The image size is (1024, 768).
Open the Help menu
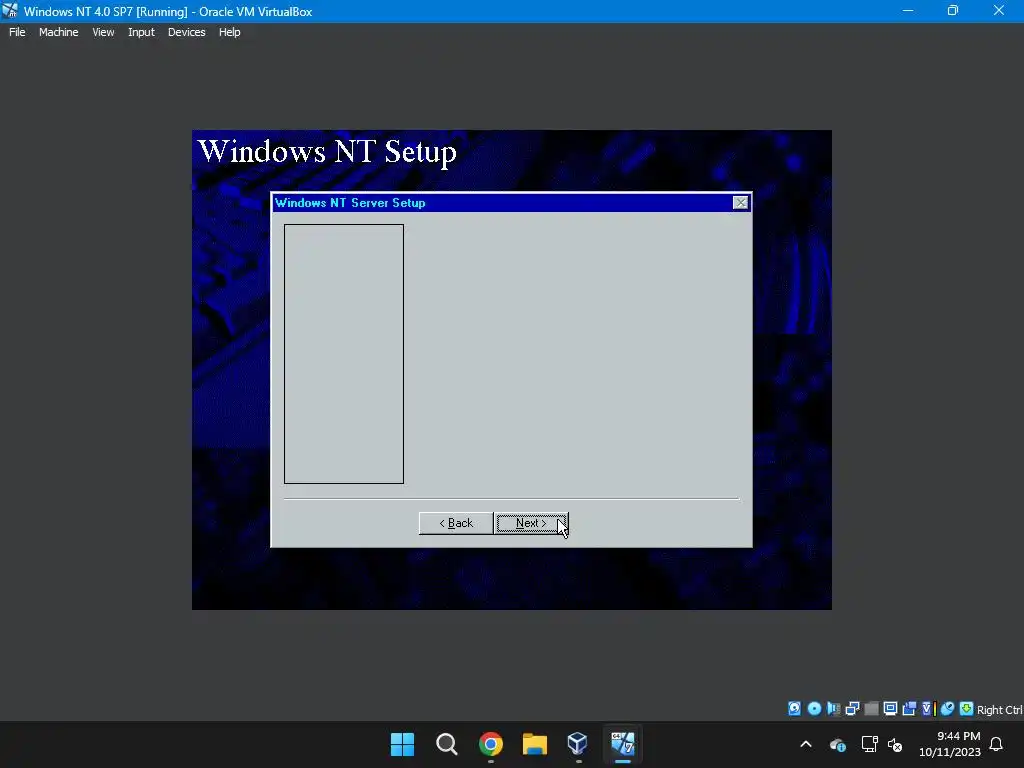(x=229, y=32)
